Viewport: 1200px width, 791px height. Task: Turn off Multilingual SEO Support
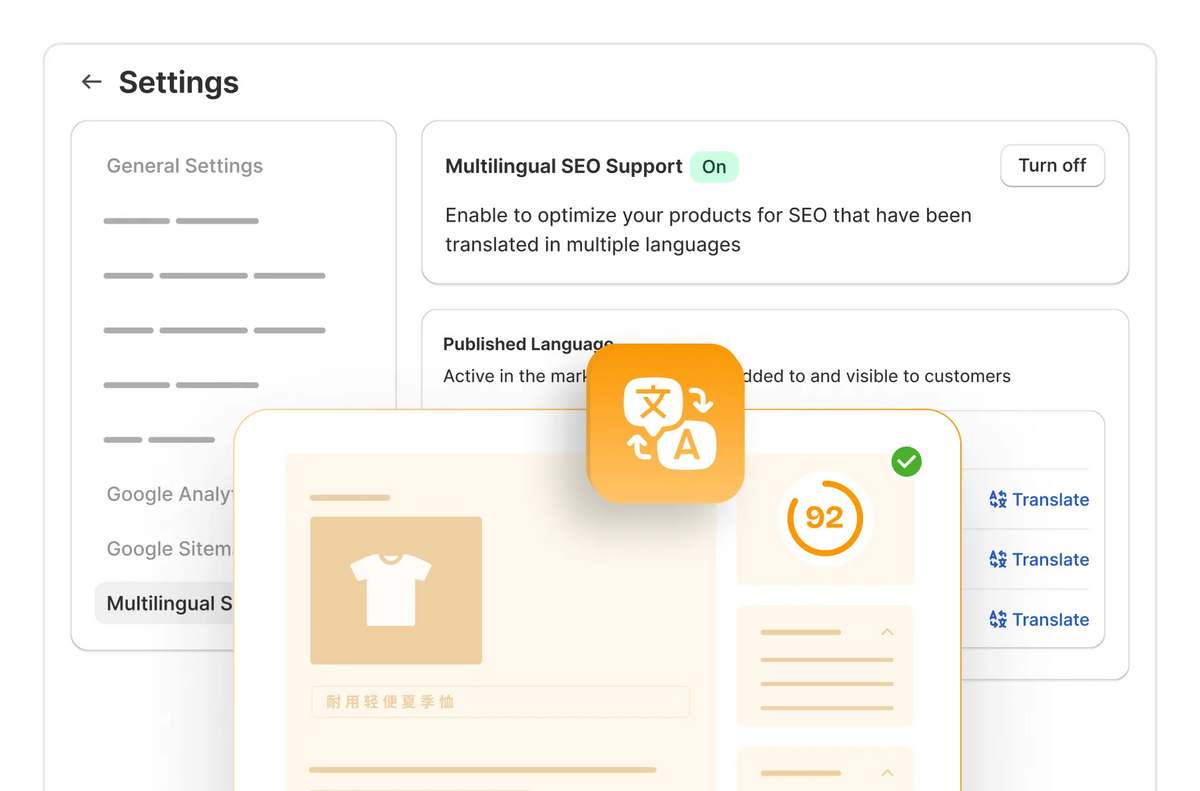1052,166
